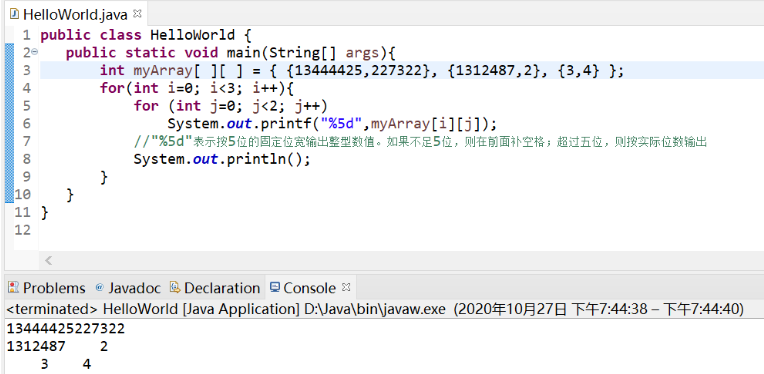Click line number 3 in the gutter
764x374 pixels.
click(26, 70)
